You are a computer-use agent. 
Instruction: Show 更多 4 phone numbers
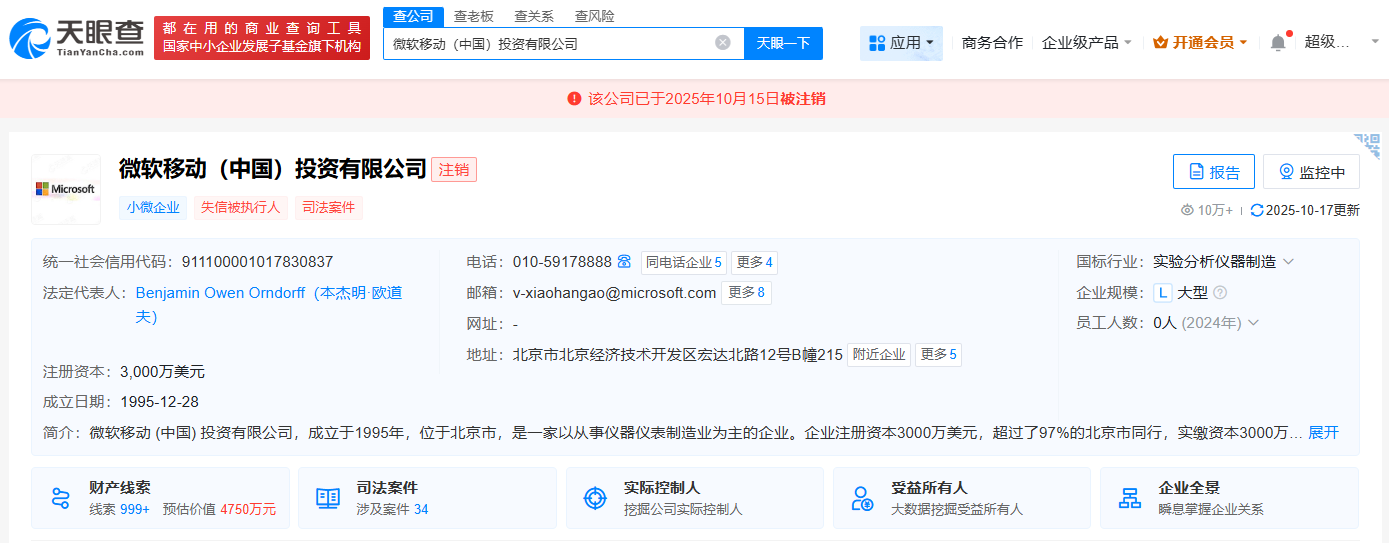[755, 263]
